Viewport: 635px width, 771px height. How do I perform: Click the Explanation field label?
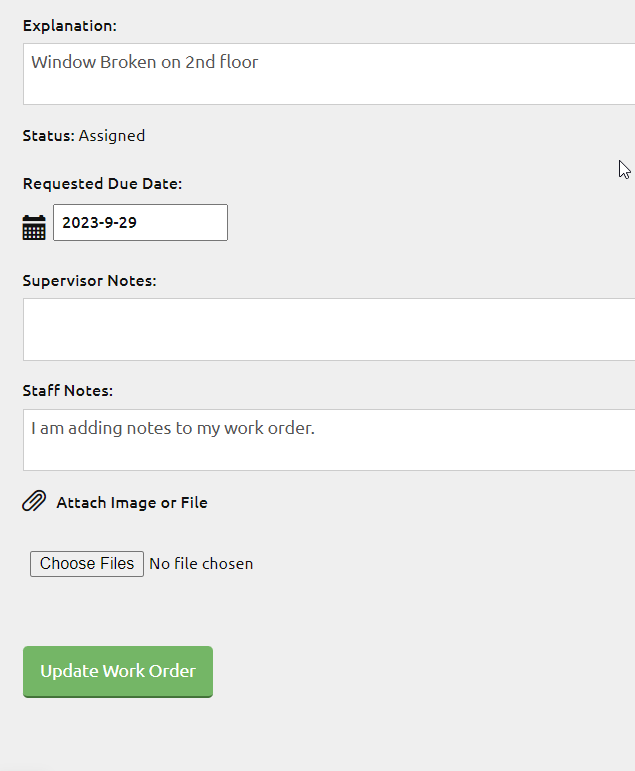70,25
